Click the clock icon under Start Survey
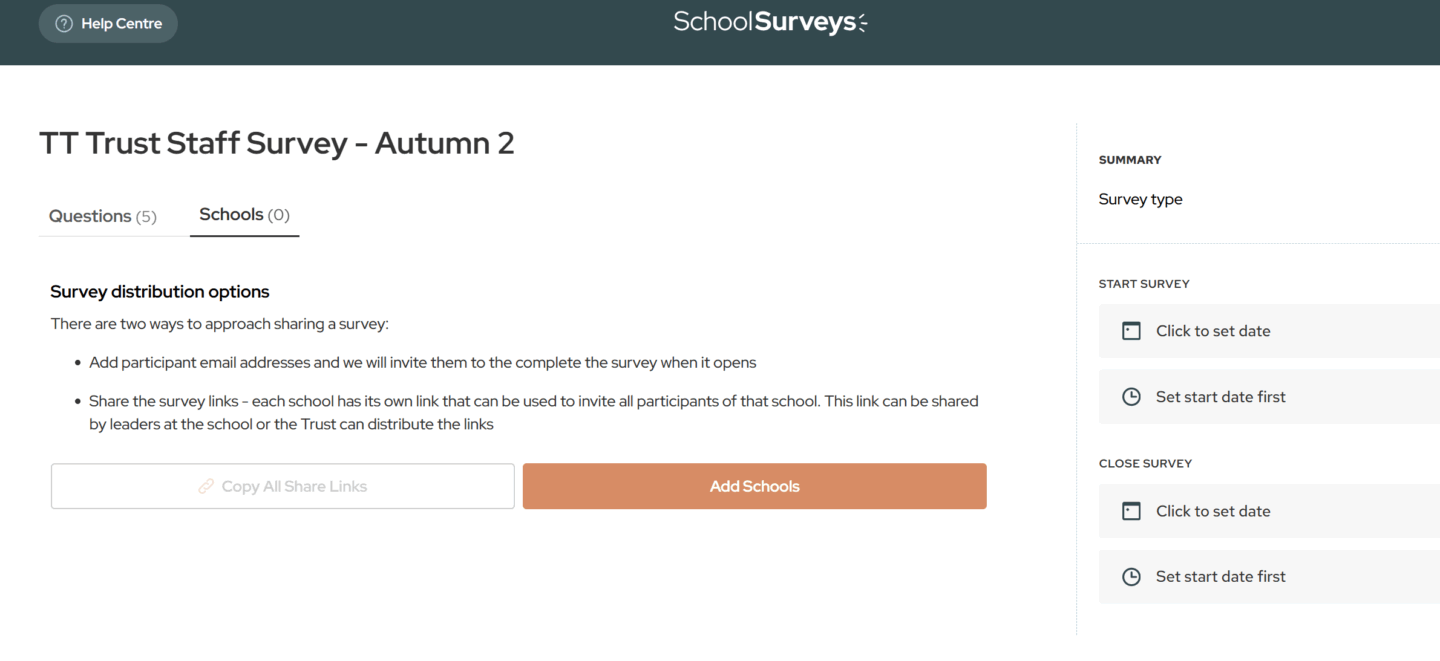The height and width of the screenshot is (661, 1440). click(x=1131, y=397)
